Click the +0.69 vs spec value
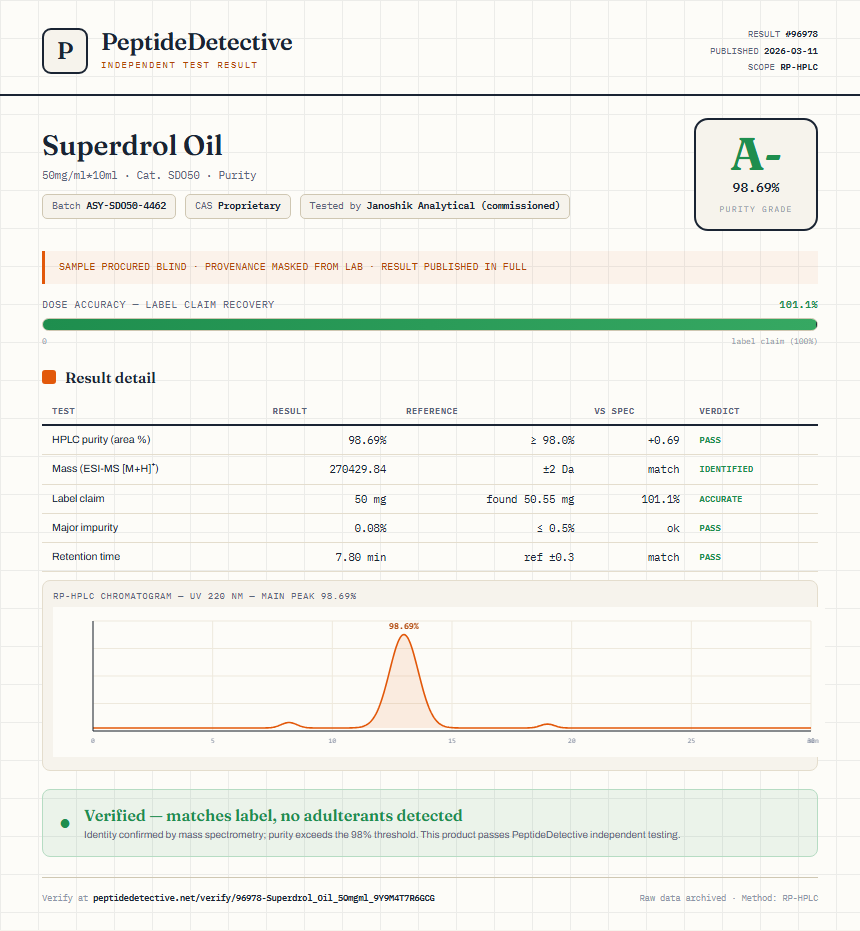Image resolution: width=860 pixels, height=931 pixels. (x=663, y=440)
